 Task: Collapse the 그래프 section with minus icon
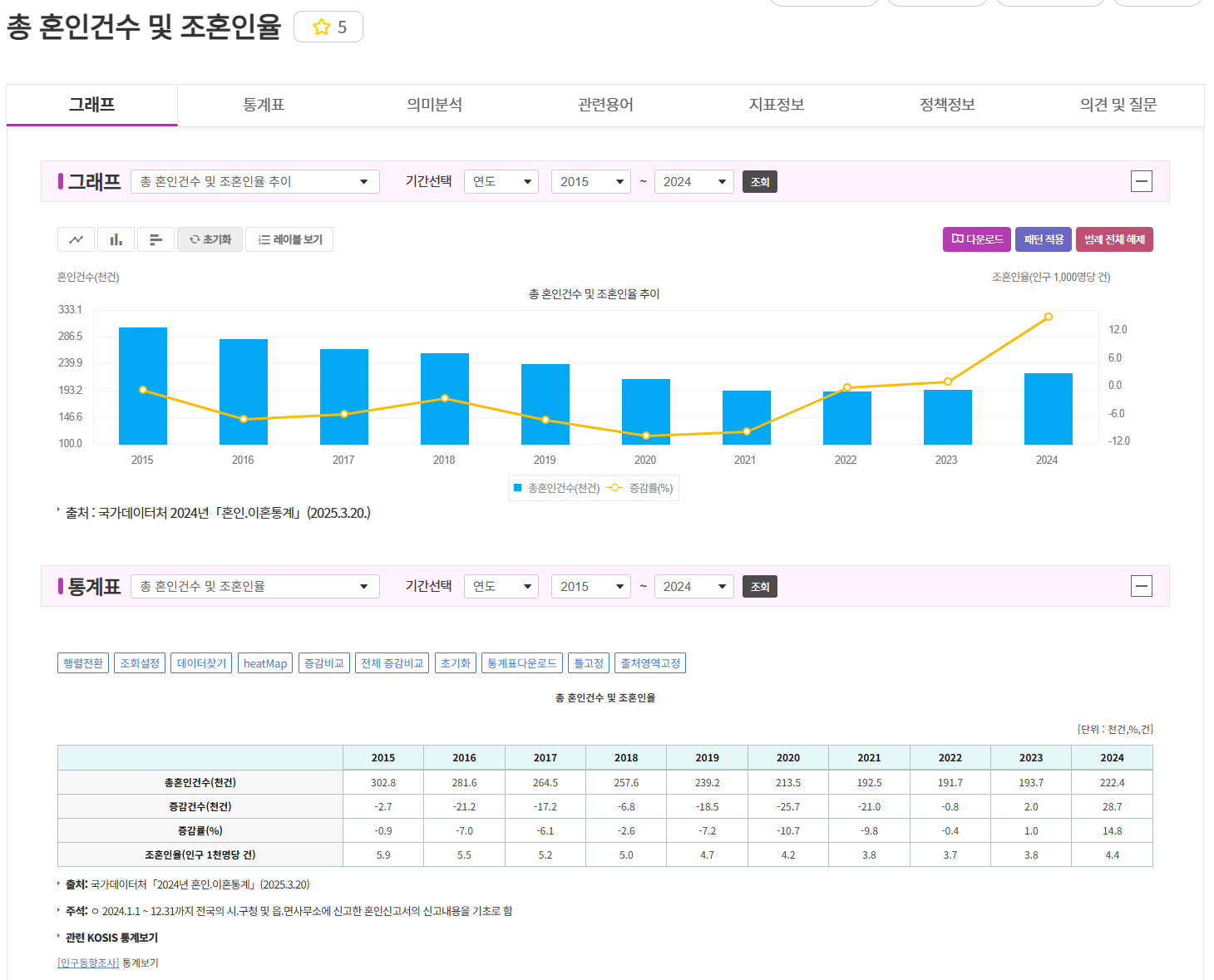[x=1141, y=181]
